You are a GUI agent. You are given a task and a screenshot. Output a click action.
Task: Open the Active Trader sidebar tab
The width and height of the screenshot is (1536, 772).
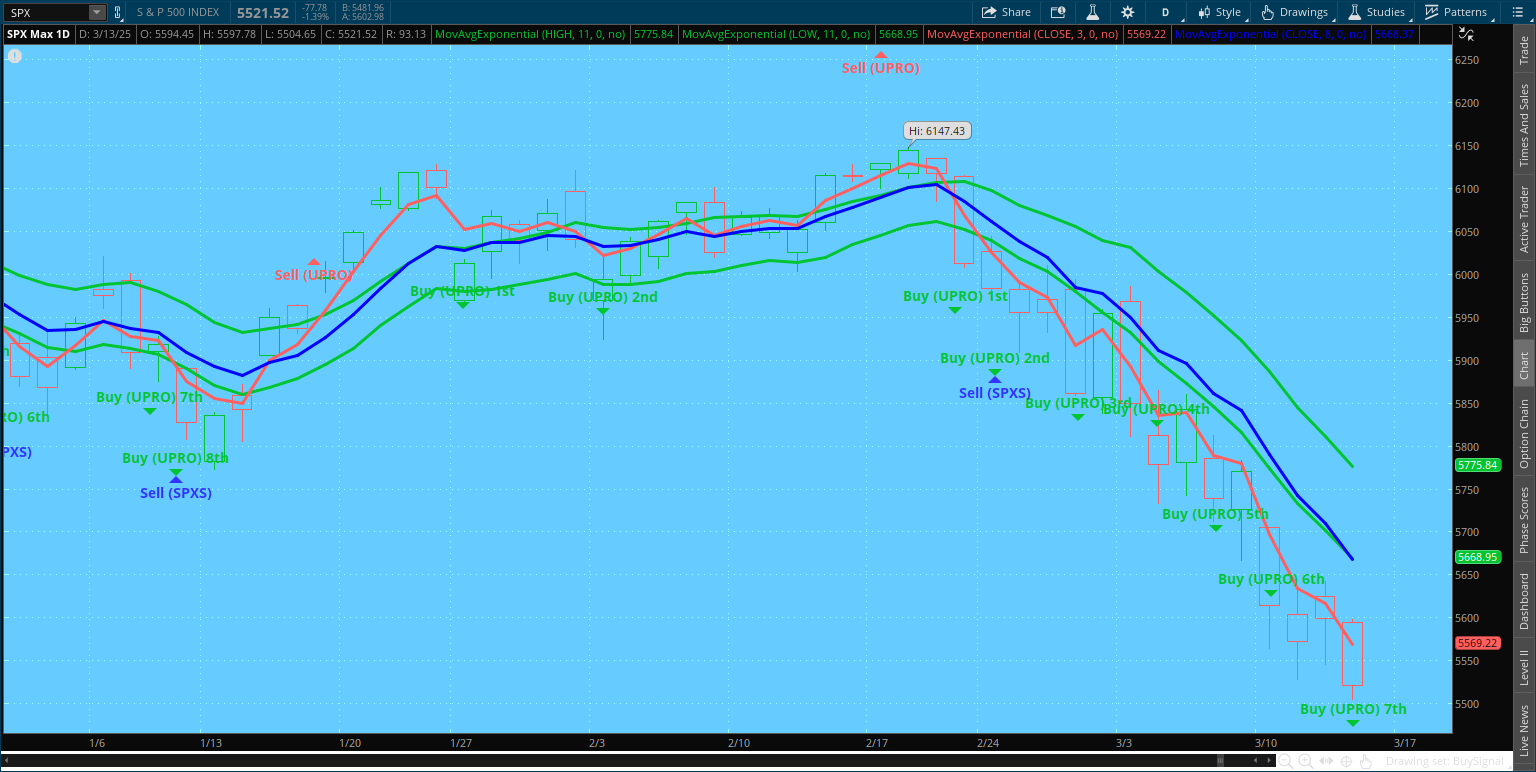click(x=1524, y=219)
